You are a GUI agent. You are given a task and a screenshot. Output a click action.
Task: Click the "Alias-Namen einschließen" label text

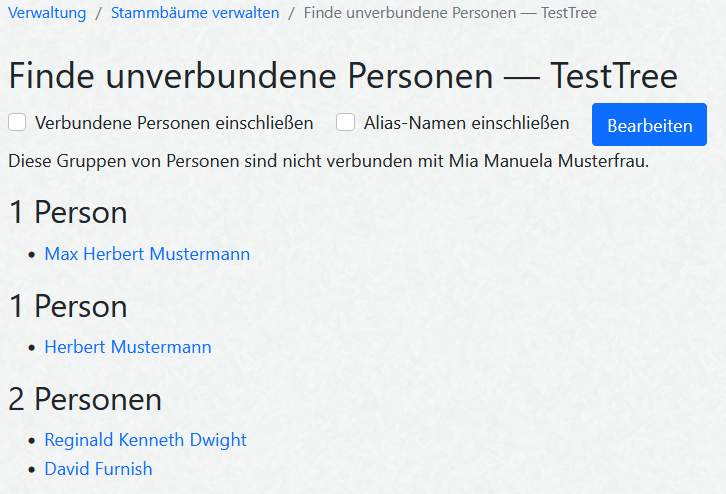pos(466,123)
